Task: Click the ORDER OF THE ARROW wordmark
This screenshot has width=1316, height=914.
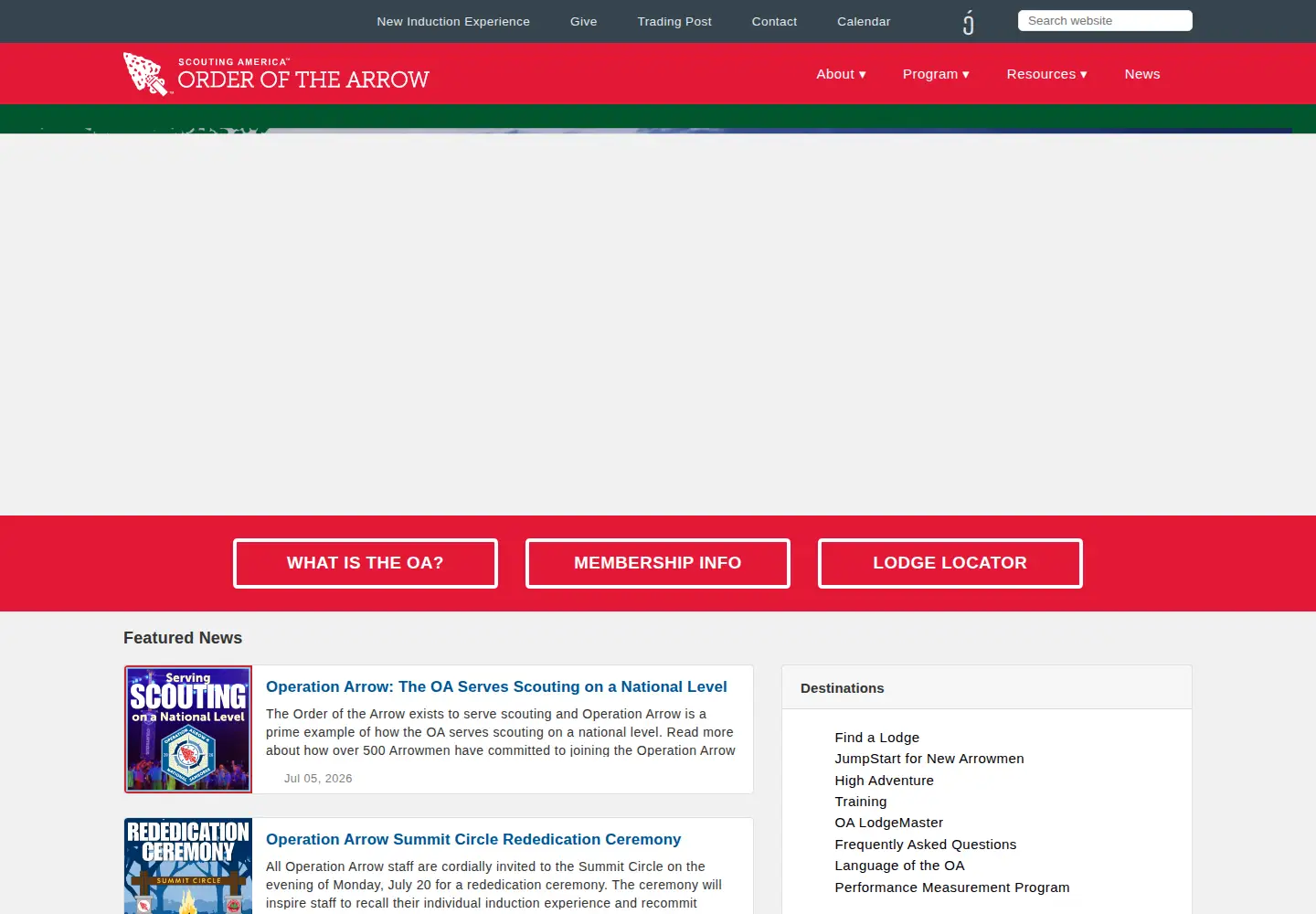Action: [303, 80]
